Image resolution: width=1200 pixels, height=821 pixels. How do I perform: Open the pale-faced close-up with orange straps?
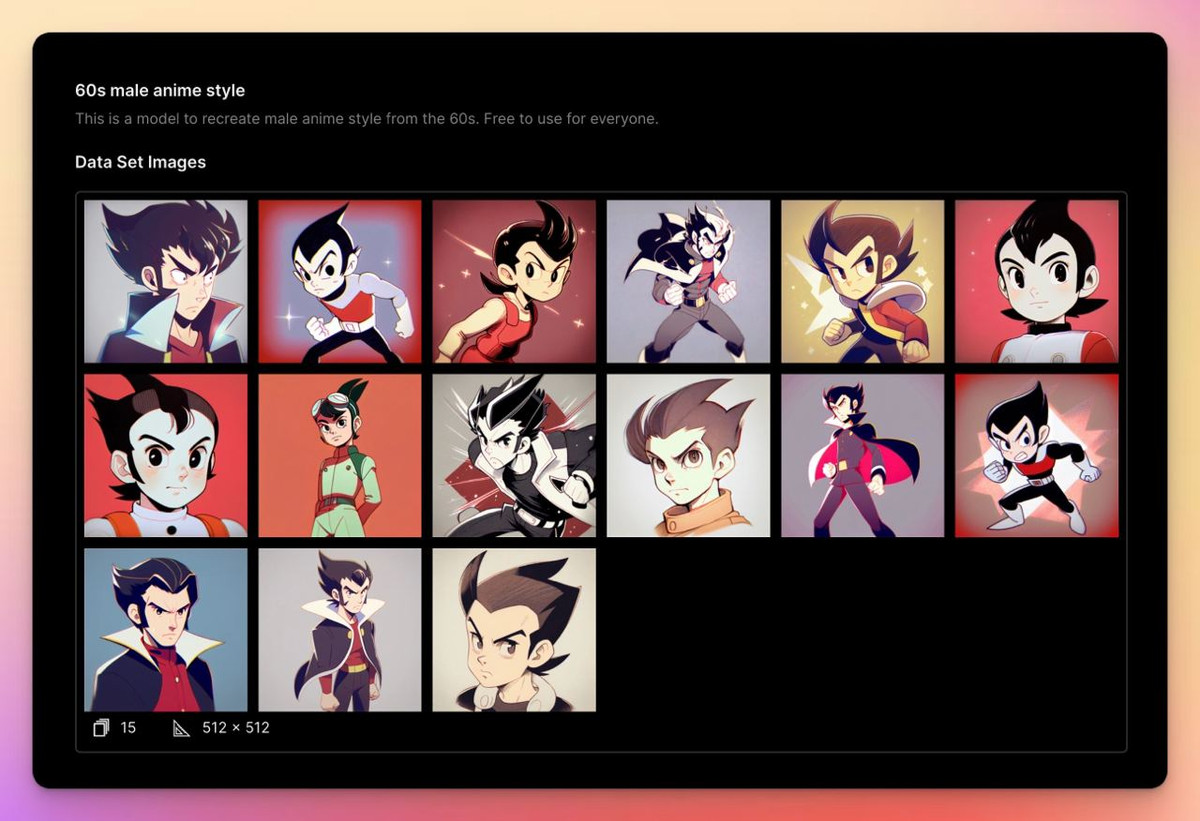point(165,455)
